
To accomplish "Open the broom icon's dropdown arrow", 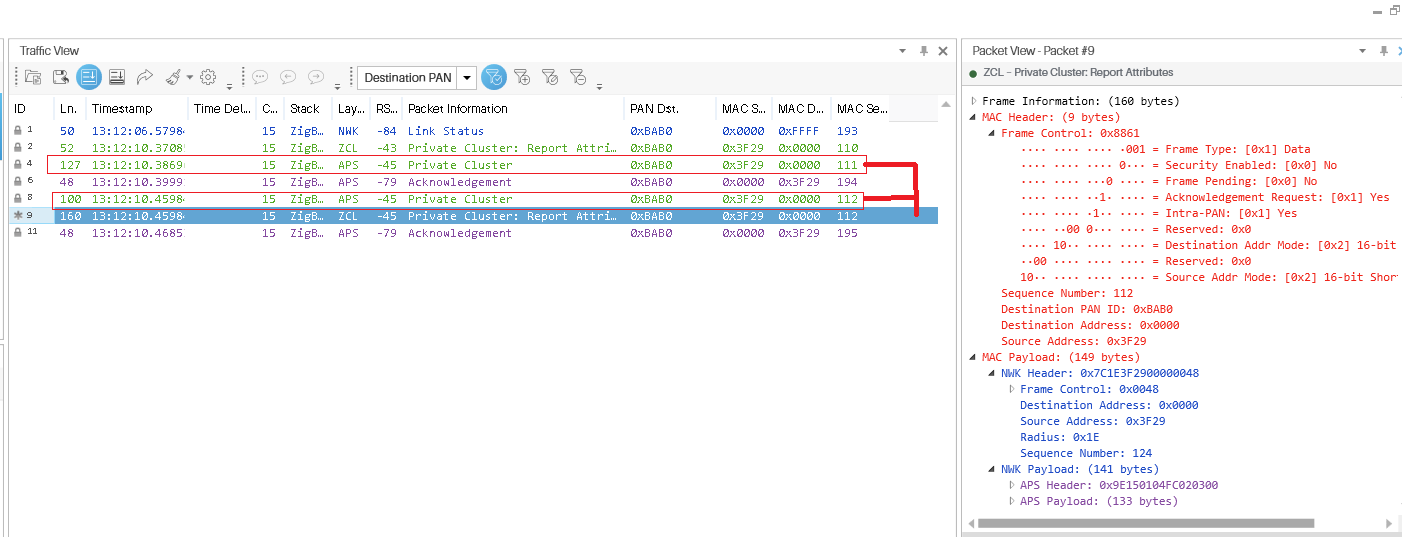I will point(190,78).
